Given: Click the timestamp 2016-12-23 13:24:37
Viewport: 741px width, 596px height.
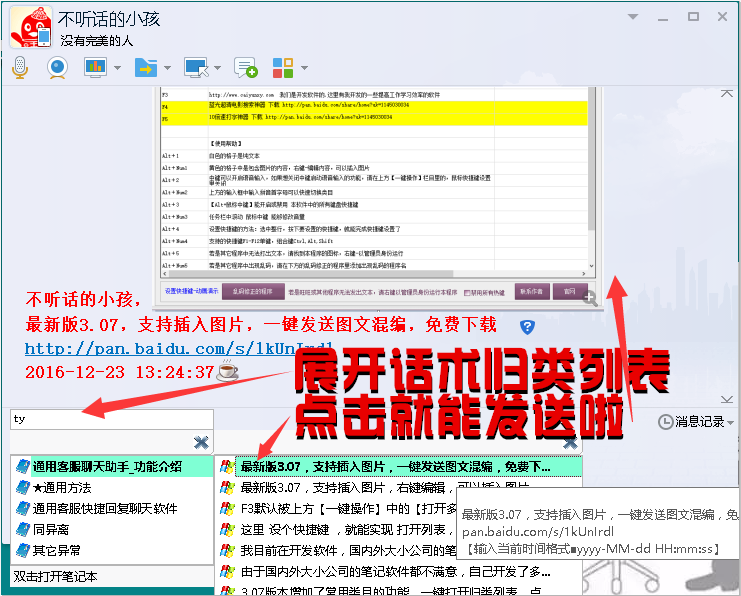Looking at the screenshot, I should click(x=120, y=372).
